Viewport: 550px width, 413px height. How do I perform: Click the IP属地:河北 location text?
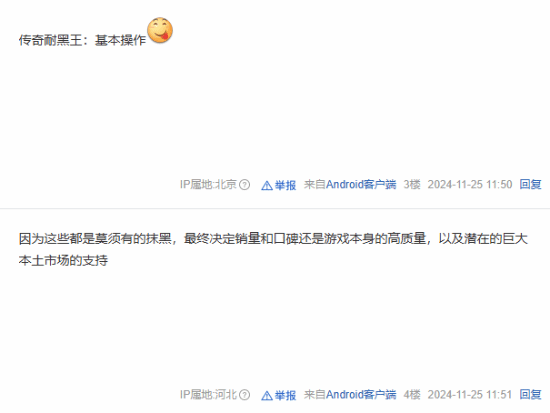208,395
